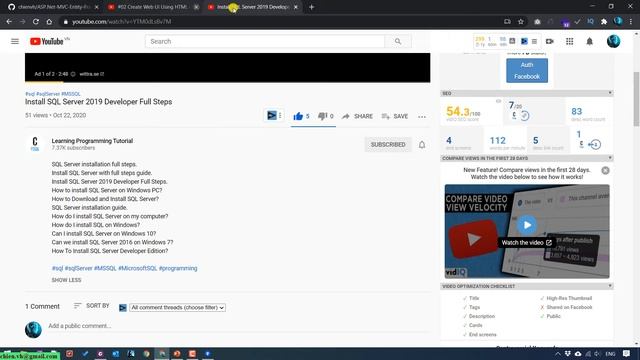Click the channel avatar with letter C
Image resolution: width=640 pixels, height=360 pixels.
[x=35, y=144]
